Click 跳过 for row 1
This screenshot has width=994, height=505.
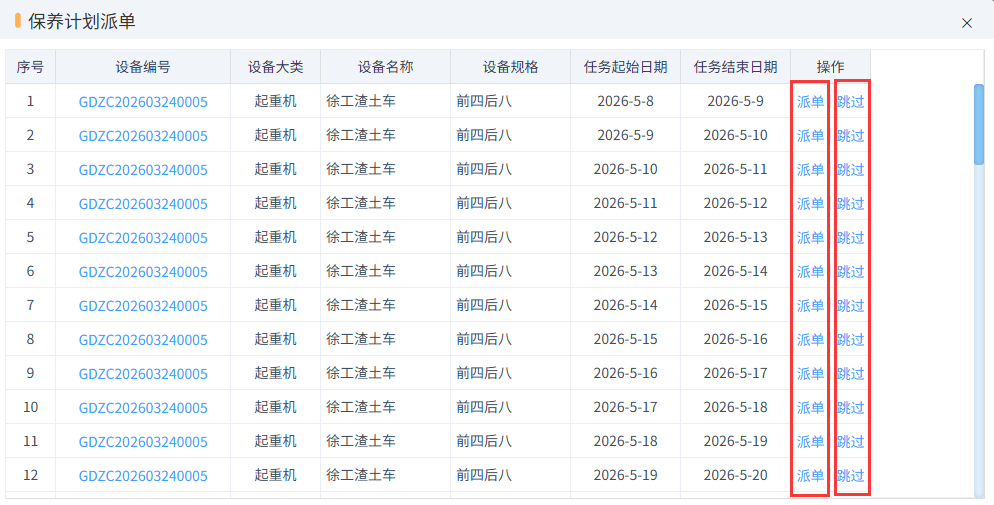click(x=851, y=101)
